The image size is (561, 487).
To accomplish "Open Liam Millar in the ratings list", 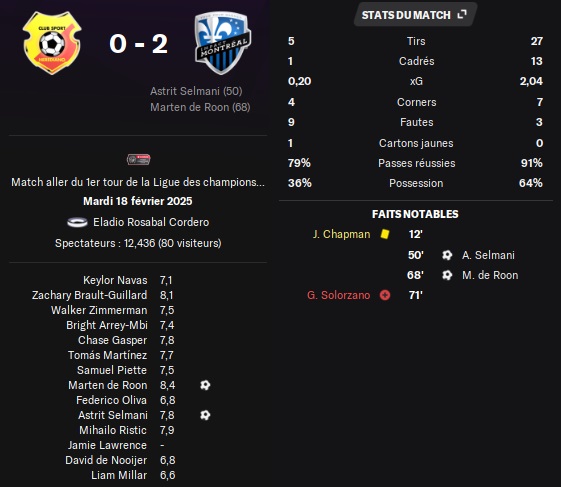I will click(x=119, y=475).
